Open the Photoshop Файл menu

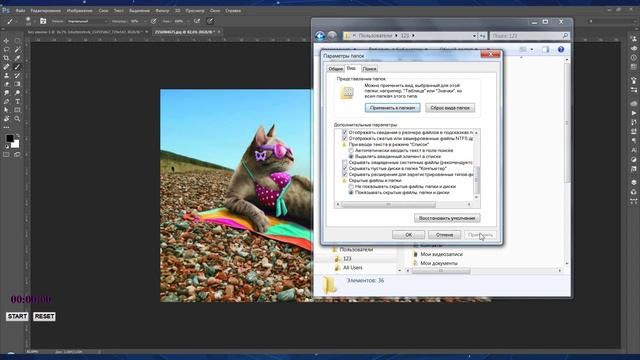coord(20,11)
